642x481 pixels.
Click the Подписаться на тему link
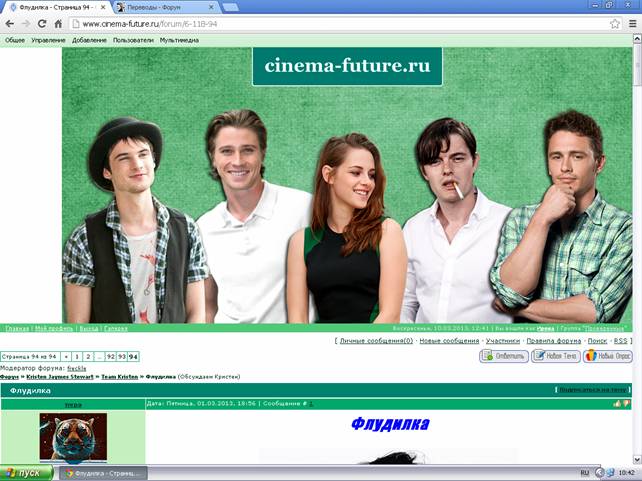[593, 390]
